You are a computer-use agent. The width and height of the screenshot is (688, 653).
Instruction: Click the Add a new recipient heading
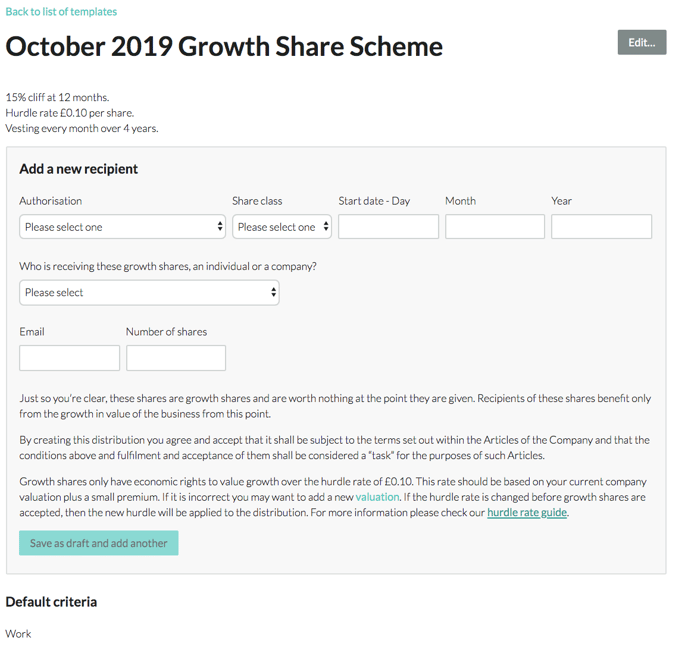pyautogui.click(x=79, y=169)
